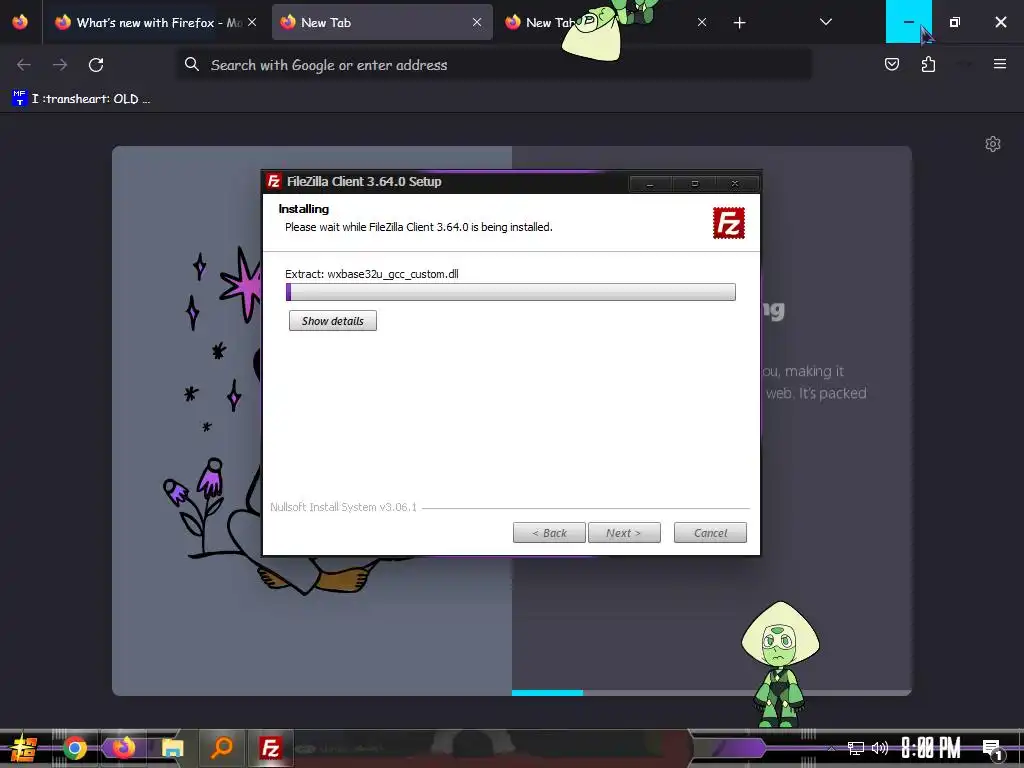Click the < Back button in setup
Viewport: 1024px width, 768px height.
pos(549,533)
